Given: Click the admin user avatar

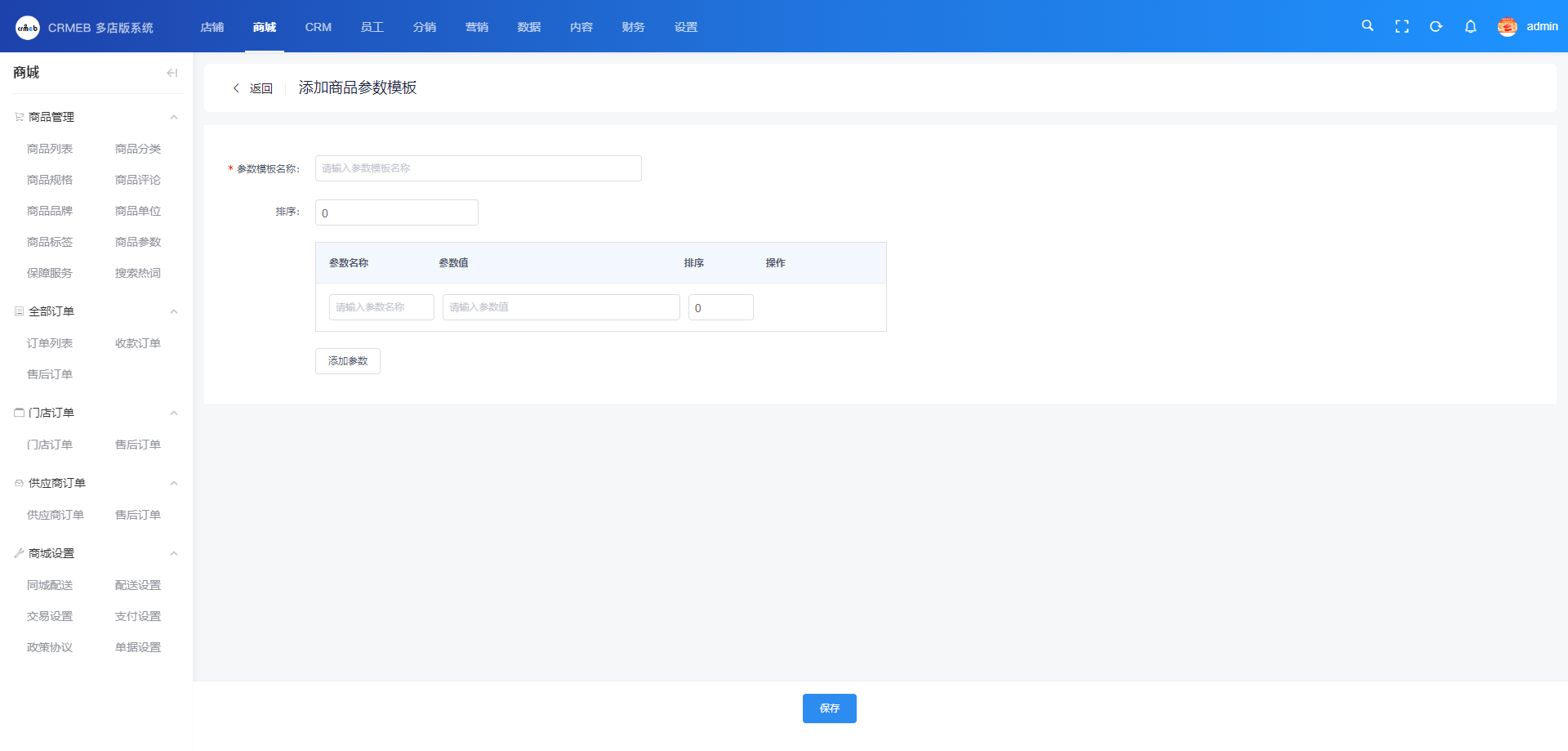Looking at the screenshot, I should [x=1507, y=26].
